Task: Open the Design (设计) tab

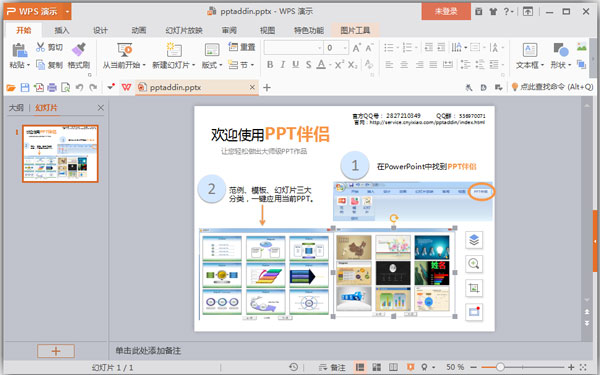Action: click(x=100, y=31)
